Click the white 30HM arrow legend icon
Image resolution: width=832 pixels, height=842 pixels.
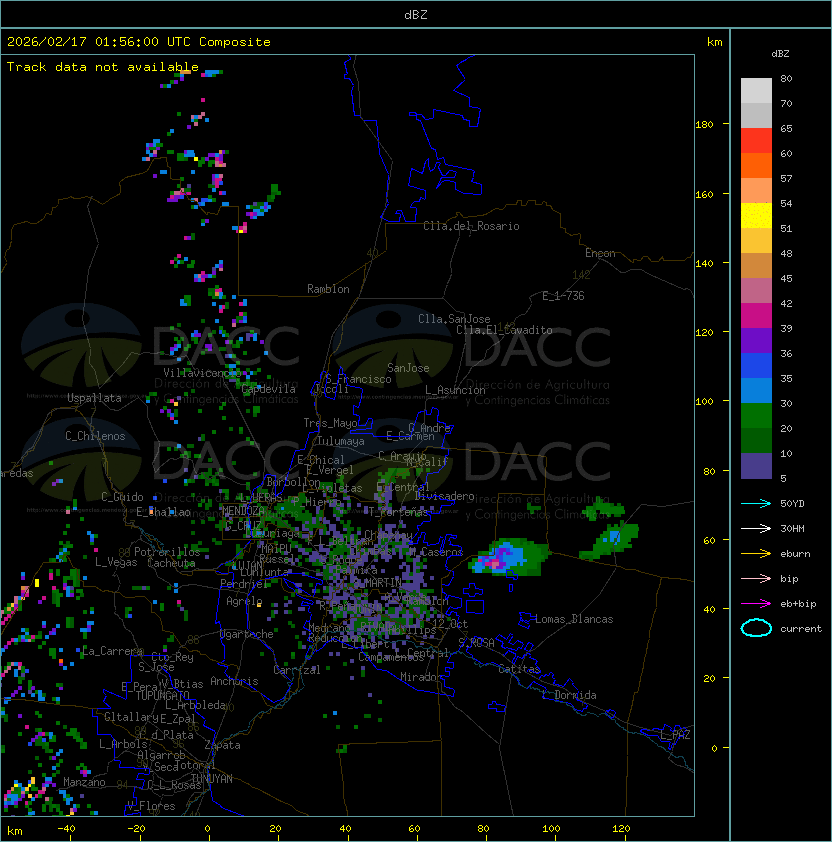point(756,528)
